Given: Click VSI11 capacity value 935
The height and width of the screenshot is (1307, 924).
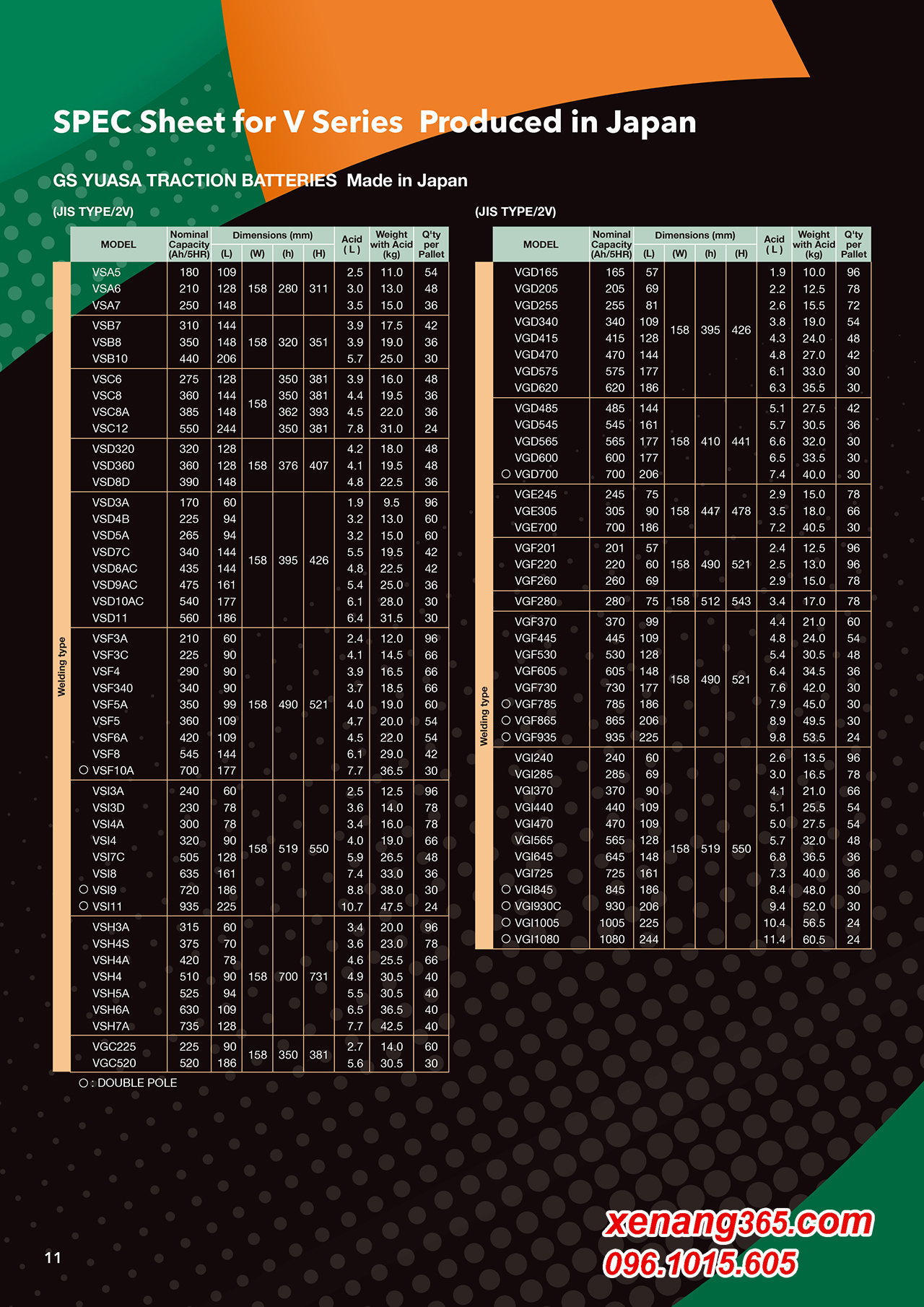Looking at the screenshot, I should point(189,907).
